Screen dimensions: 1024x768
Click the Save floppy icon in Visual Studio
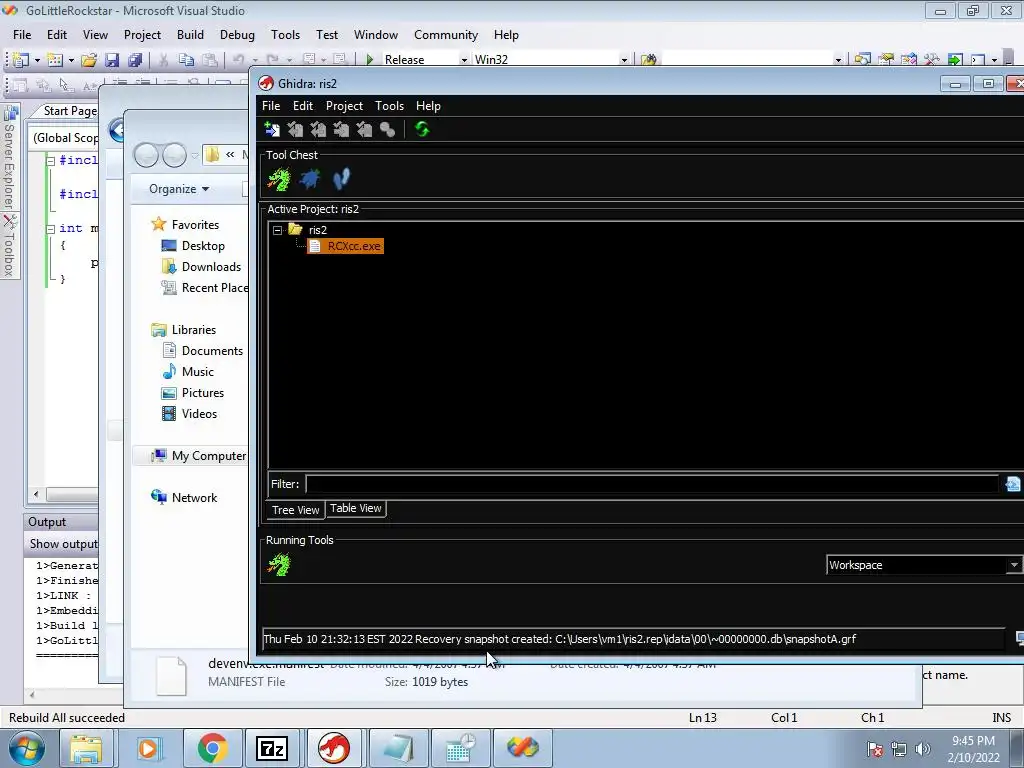tap(112, 59)
